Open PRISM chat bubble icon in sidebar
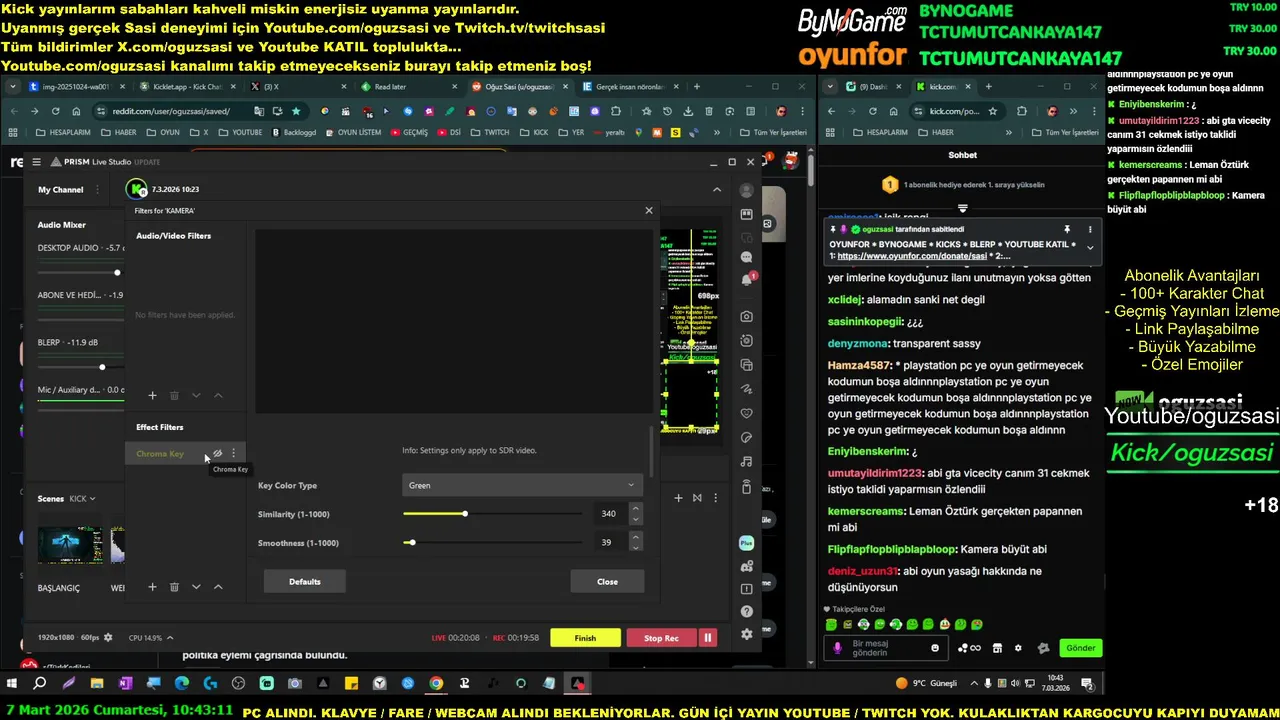 pos(747,257)
